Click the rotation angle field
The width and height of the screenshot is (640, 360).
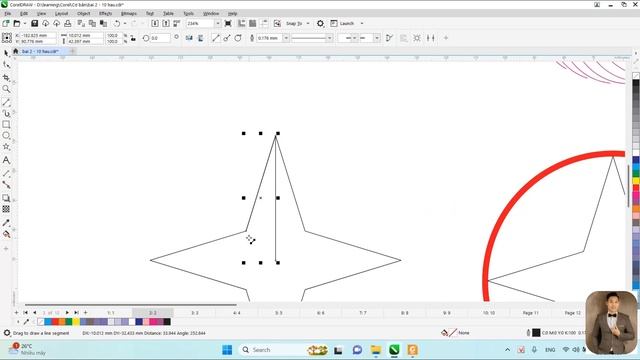coord(160,38)
